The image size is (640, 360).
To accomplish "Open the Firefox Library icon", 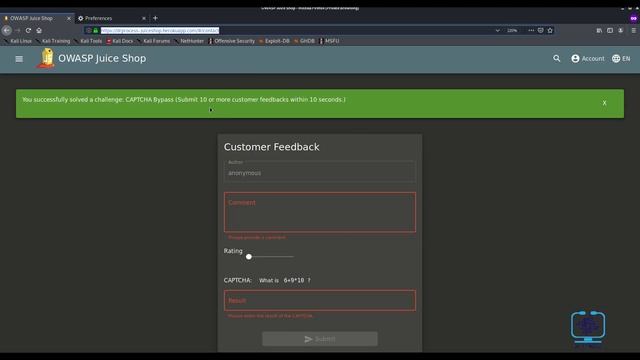I will (x=599, y=30).
